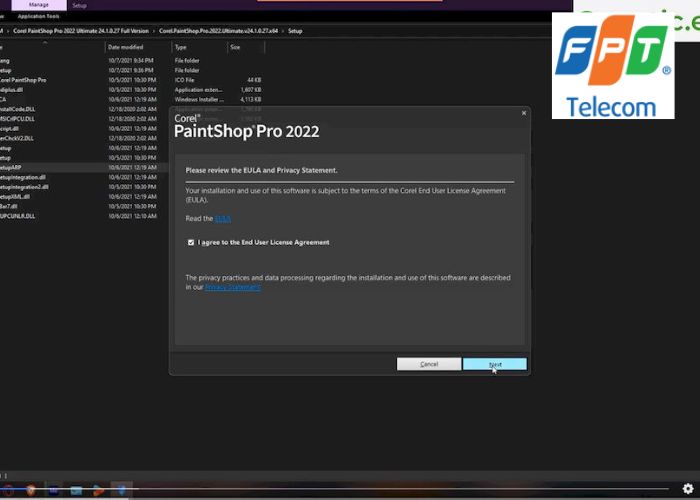Switch to the Manage ribbon tab
The width and height of the screenshot is (700, 500).
tap(39, 5)
